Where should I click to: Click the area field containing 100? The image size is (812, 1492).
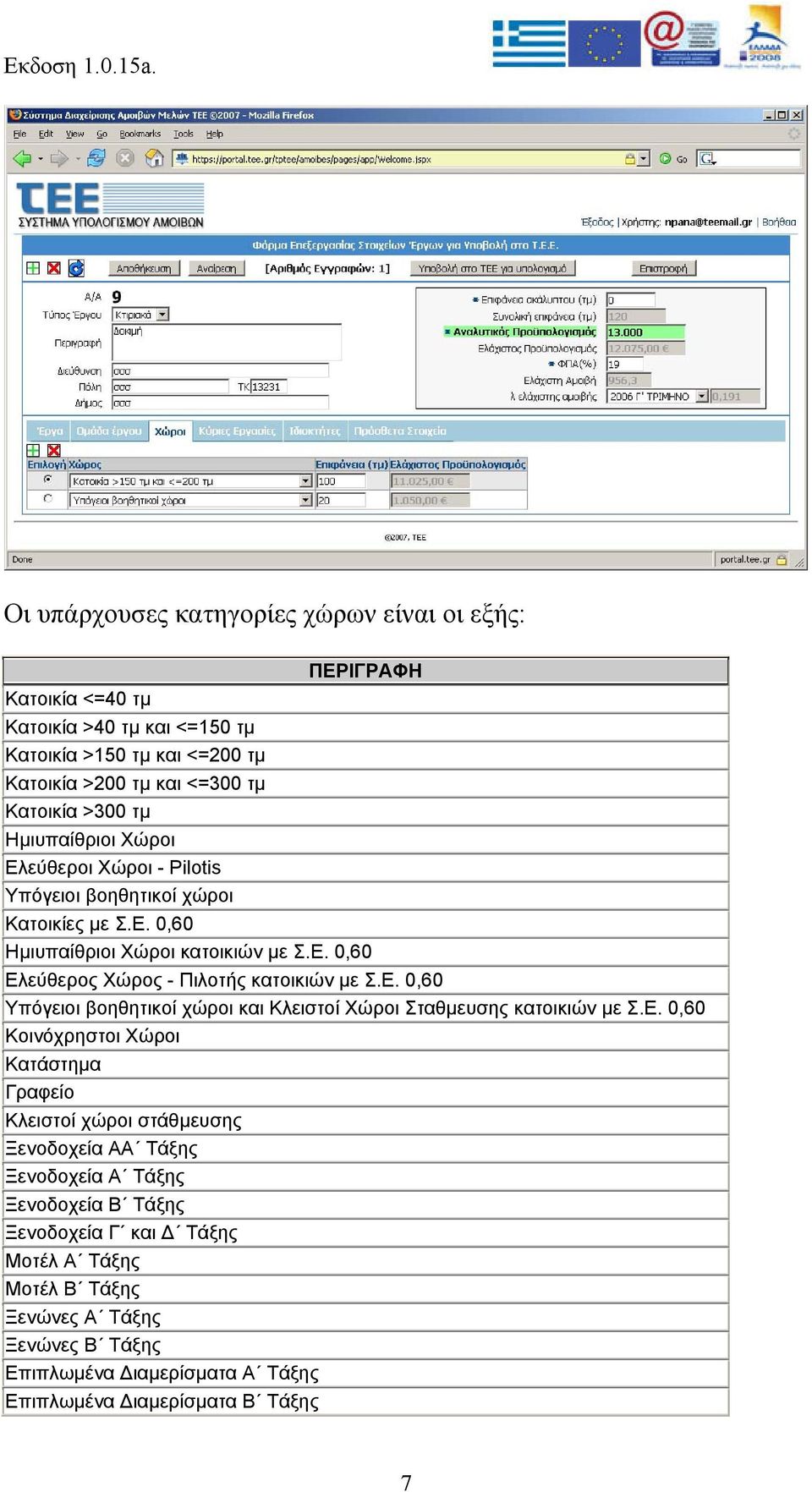click(x=341, y=480)
